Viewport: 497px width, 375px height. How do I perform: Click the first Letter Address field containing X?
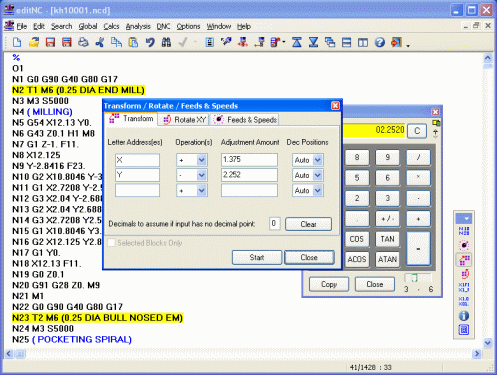(137, 160)
